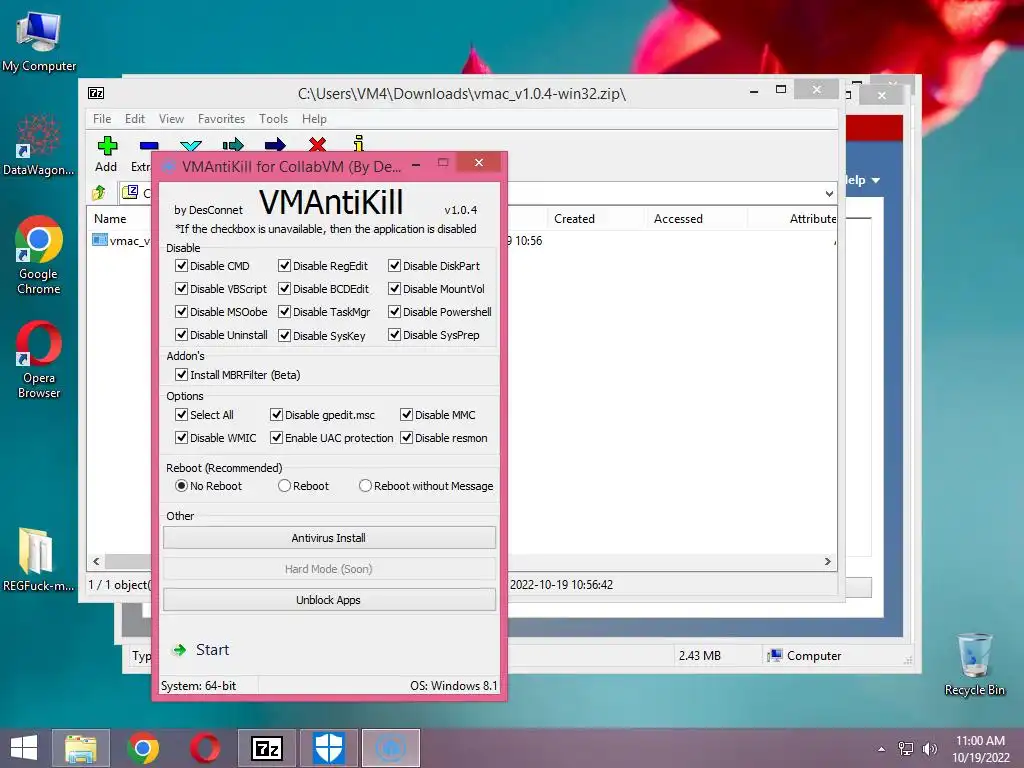The height and width of the screenshot is (768, 1024).
Task: Open Opera Browser desktop shortcut
Action: point(39,359)
